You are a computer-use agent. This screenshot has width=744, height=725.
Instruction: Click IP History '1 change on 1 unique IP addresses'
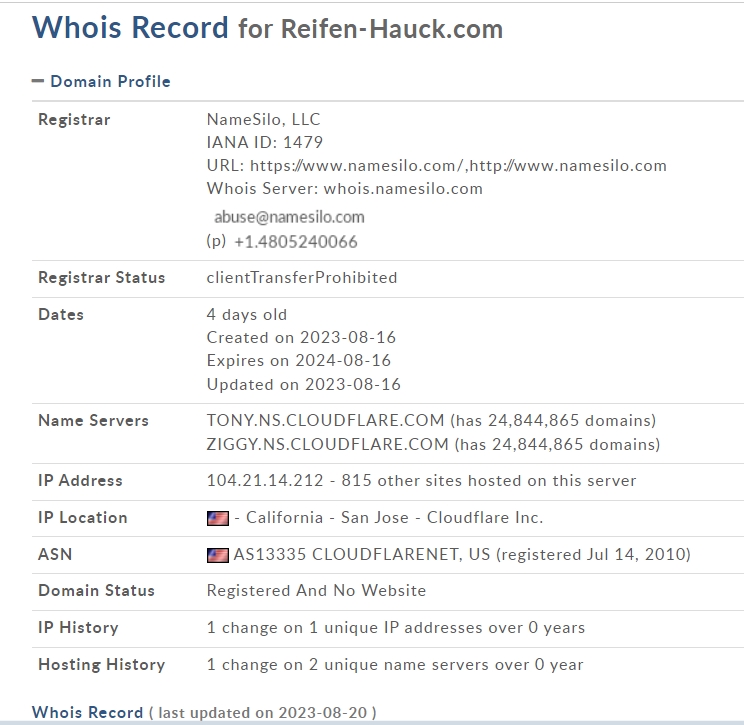click(396, 628)
